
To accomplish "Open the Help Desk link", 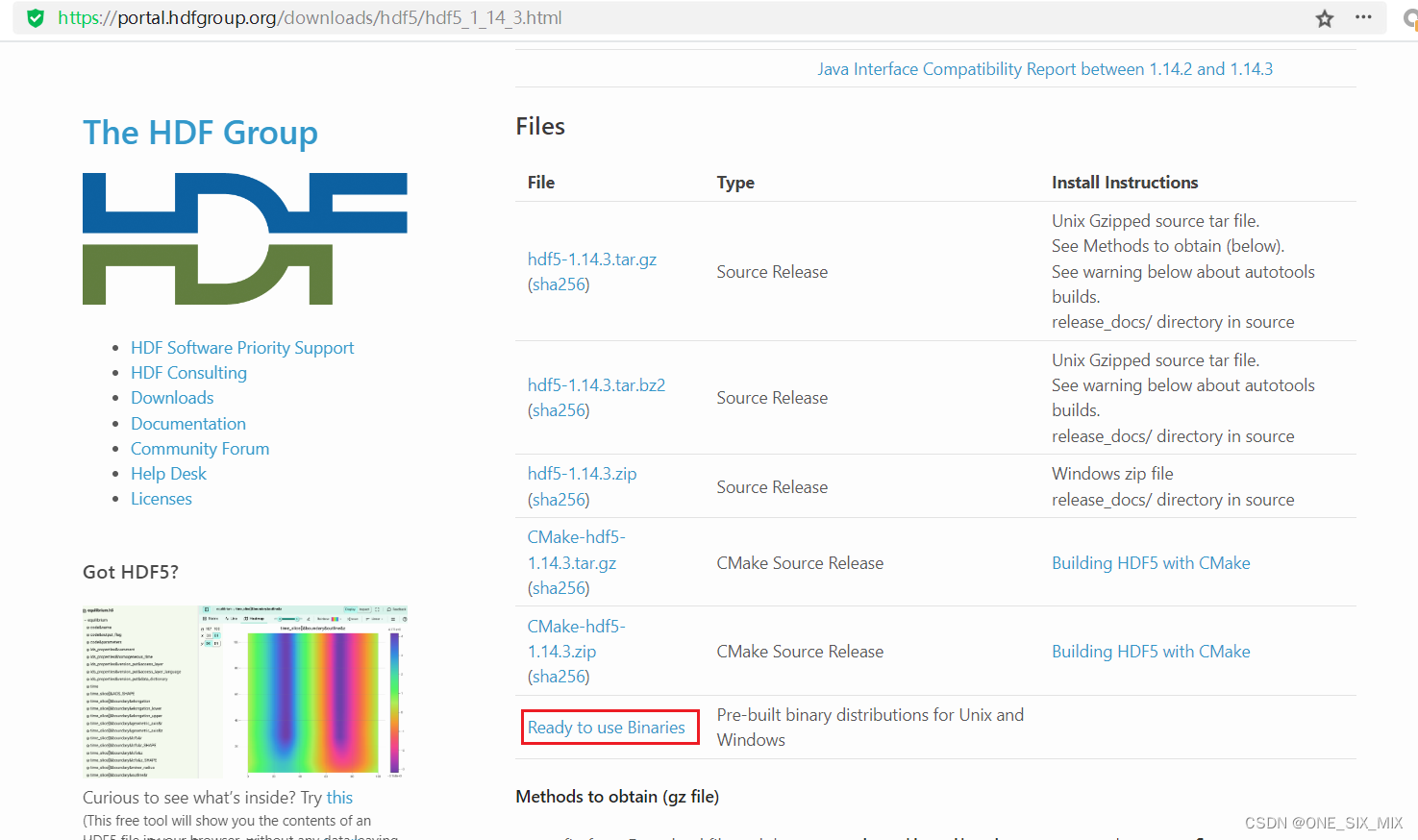I will coord(168,474).
